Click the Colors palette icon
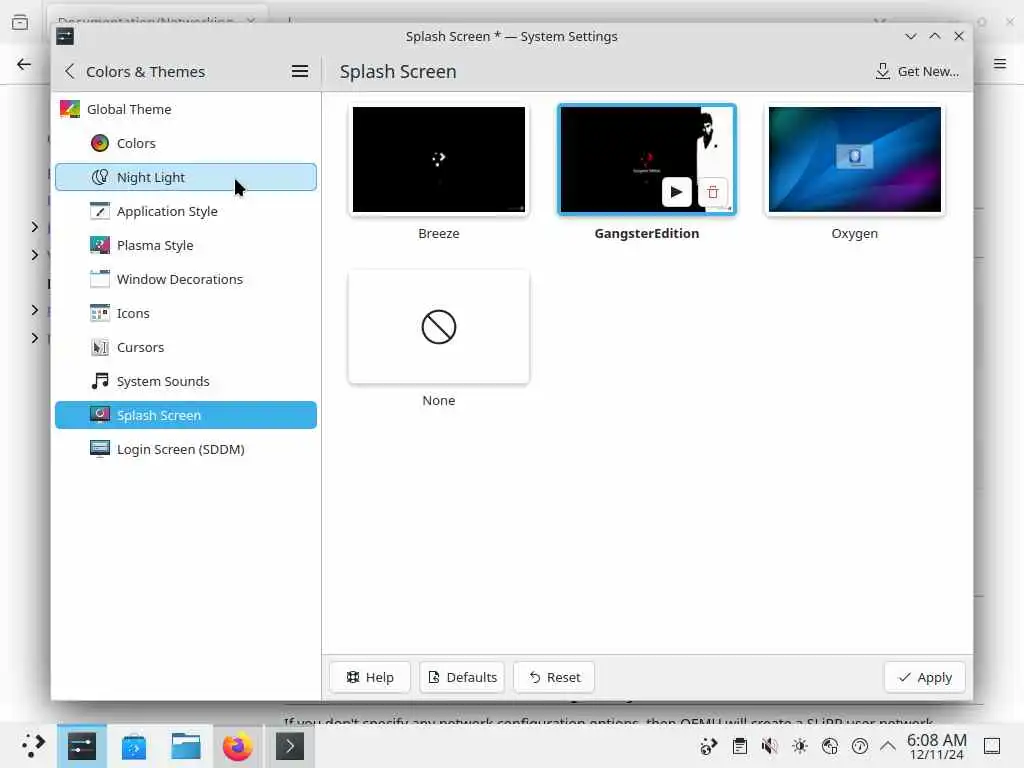The height and width of the screenshot is (768, 1024). pyautogui.click(x=100, y=143)
